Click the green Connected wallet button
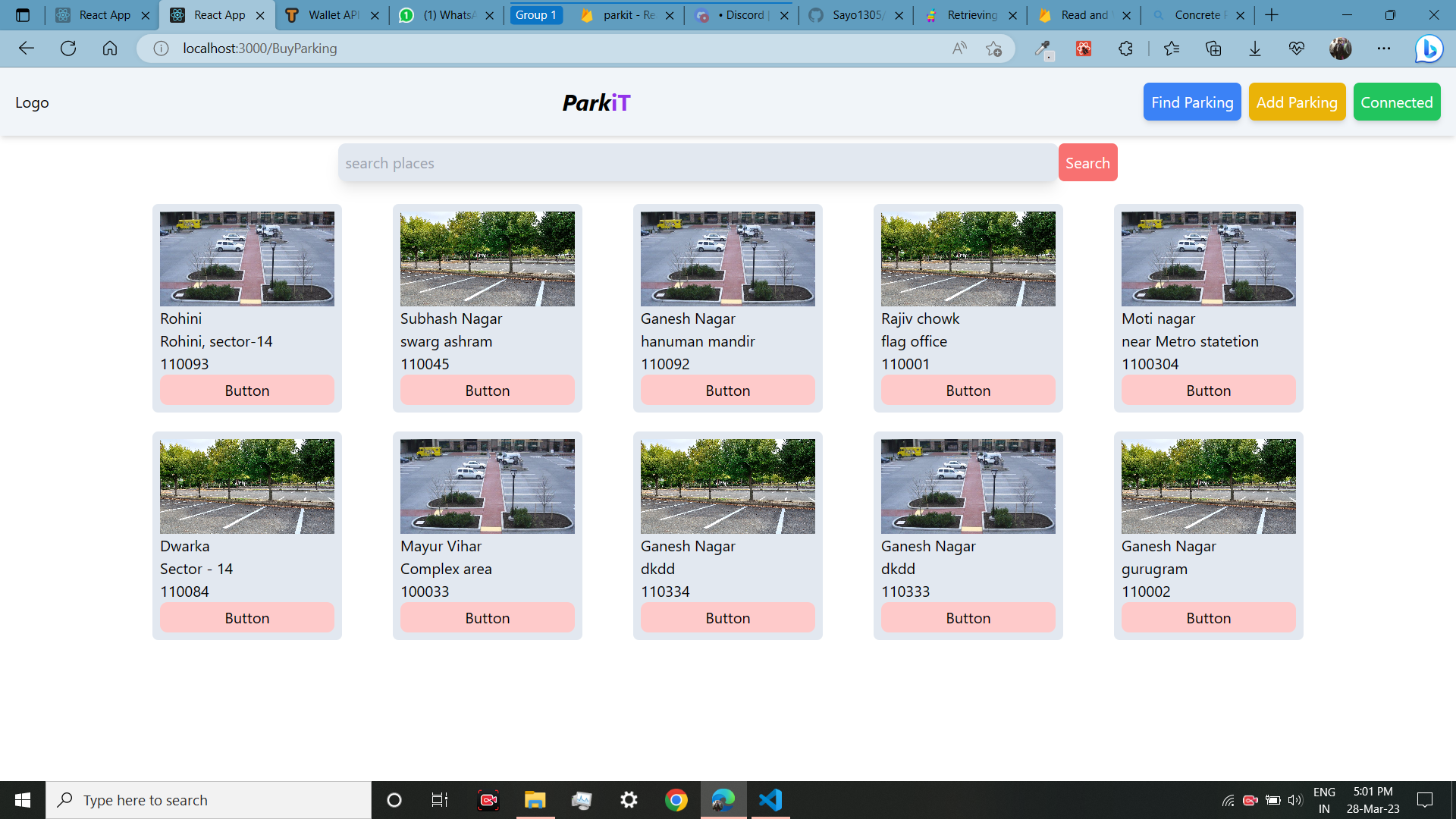Image resolution: width=1456 pixels, height=819 pixels. click(x=1396, y=102)
